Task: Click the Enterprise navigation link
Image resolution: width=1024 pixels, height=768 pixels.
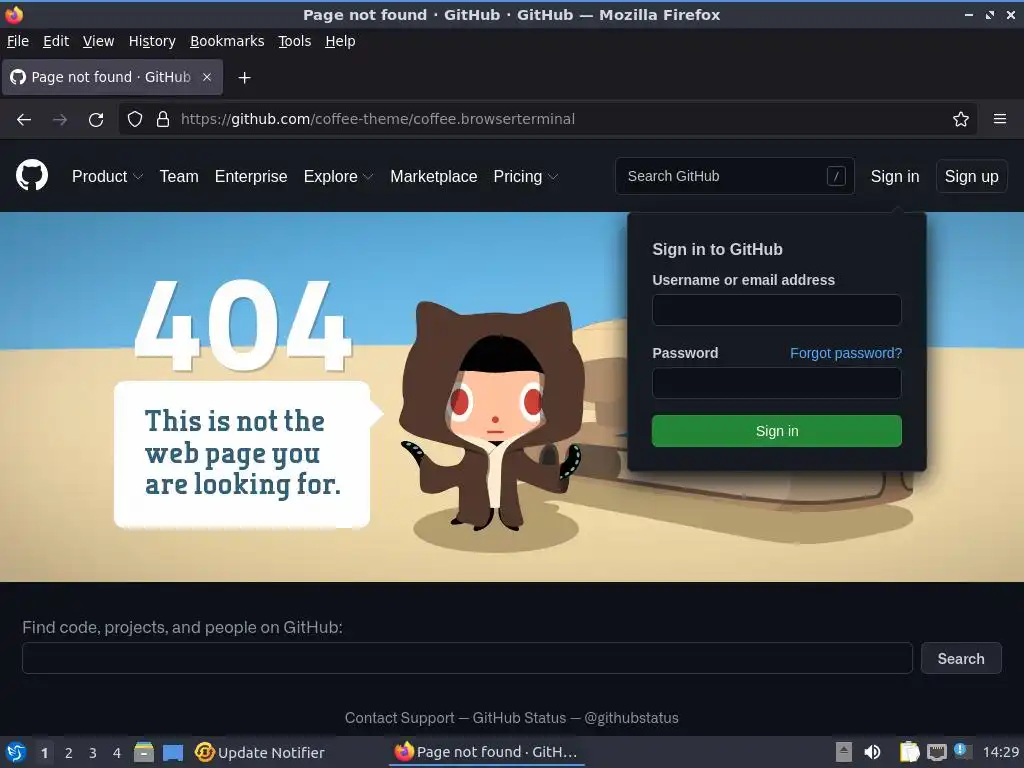Action: [251, 176]
